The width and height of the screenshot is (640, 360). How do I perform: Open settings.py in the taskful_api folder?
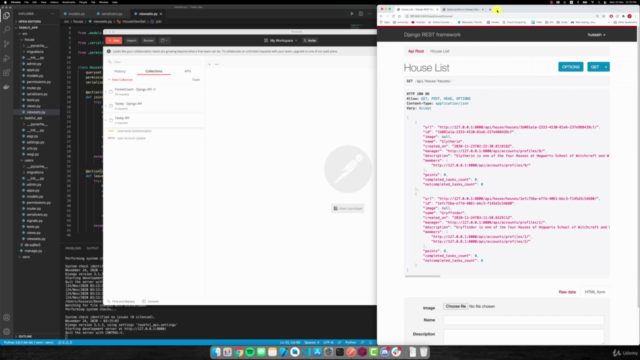pyautogui.click(x=36, y=142)
